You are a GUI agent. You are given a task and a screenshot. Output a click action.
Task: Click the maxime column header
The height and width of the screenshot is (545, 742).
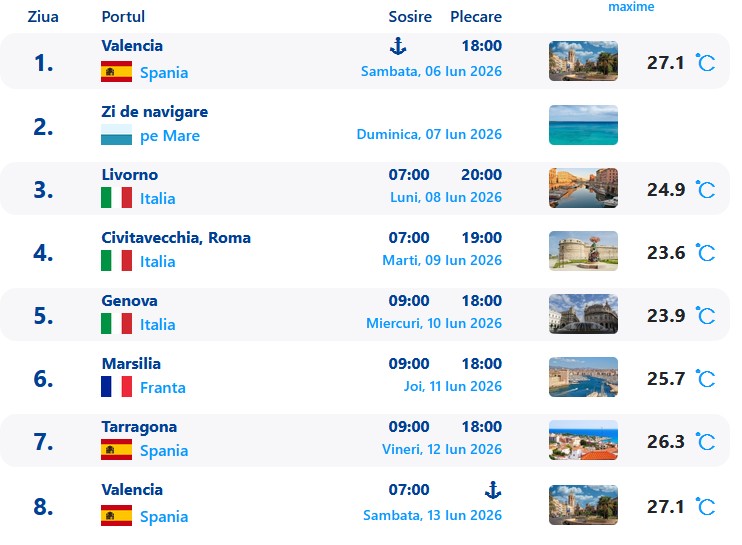(x=631, y=7)
